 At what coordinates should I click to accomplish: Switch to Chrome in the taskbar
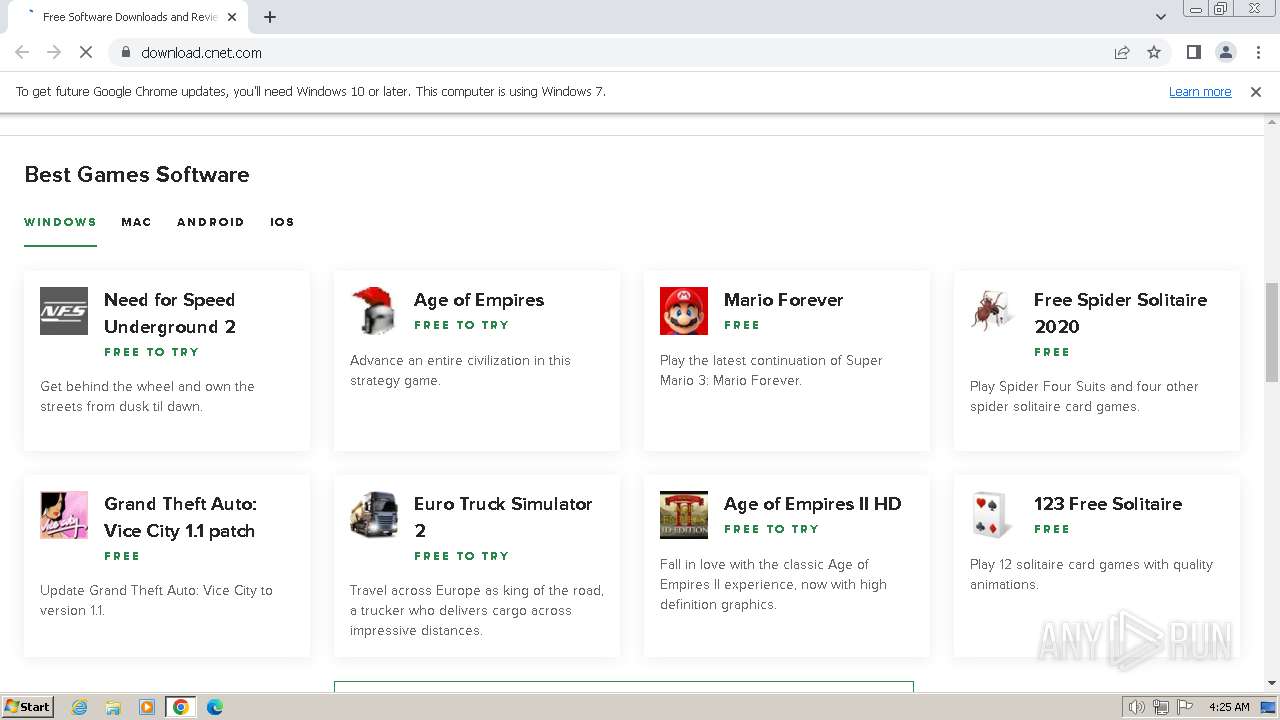pyautogui.click(x=181, y=707)
